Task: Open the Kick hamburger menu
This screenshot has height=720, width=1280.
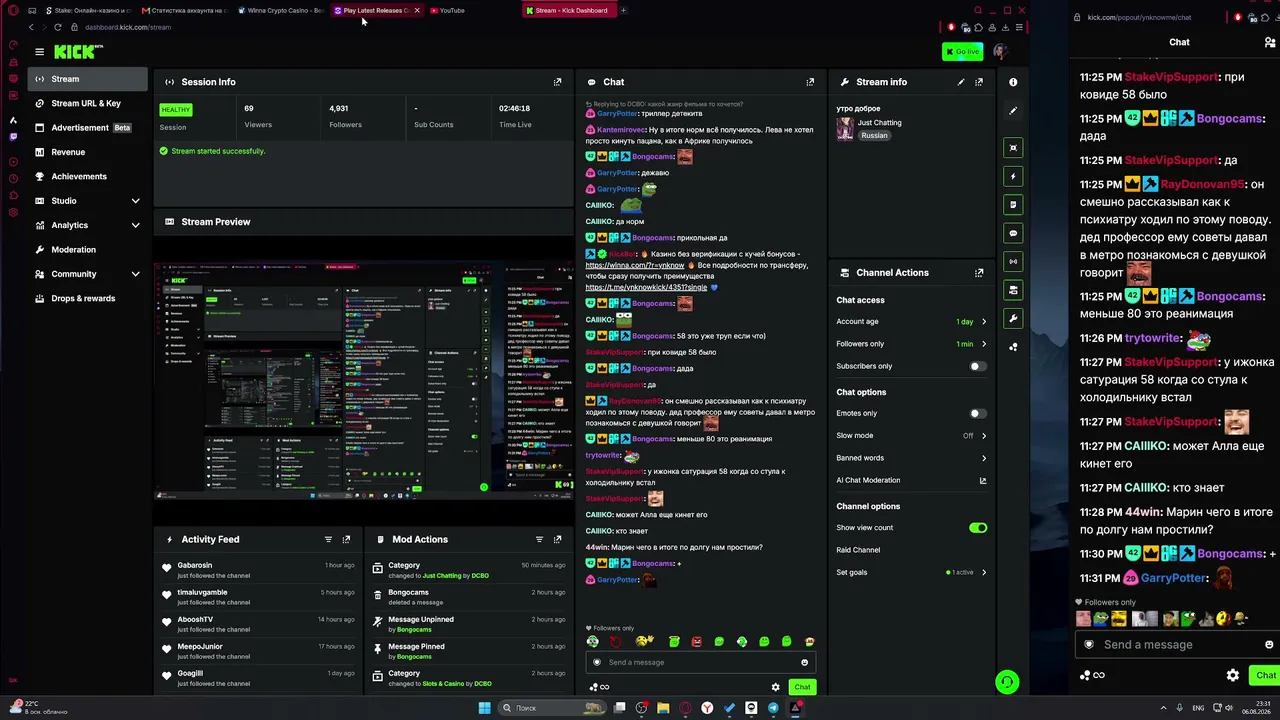Action: point(39,51)
